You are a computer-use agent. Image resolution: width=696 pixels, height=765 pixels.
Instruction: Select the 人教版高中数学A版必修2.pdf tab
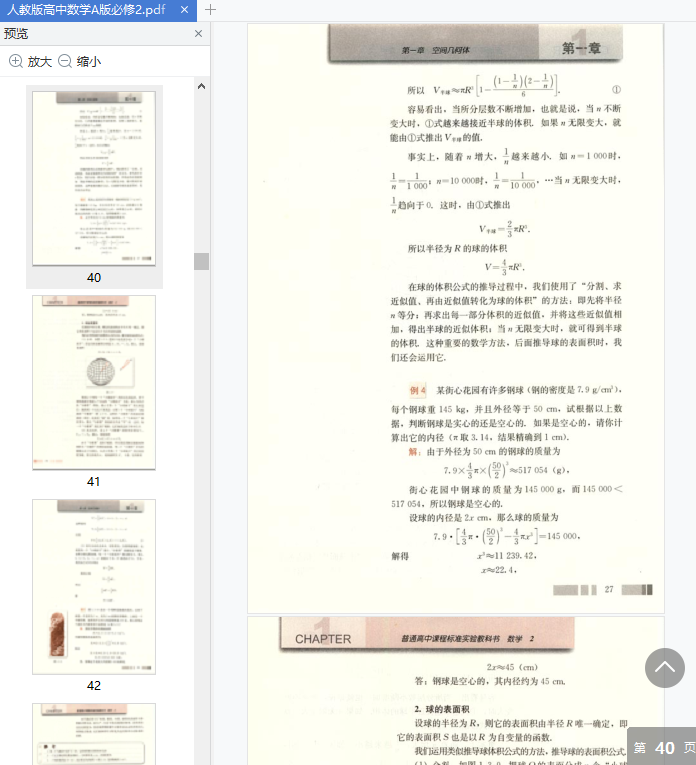click(98, 10)
